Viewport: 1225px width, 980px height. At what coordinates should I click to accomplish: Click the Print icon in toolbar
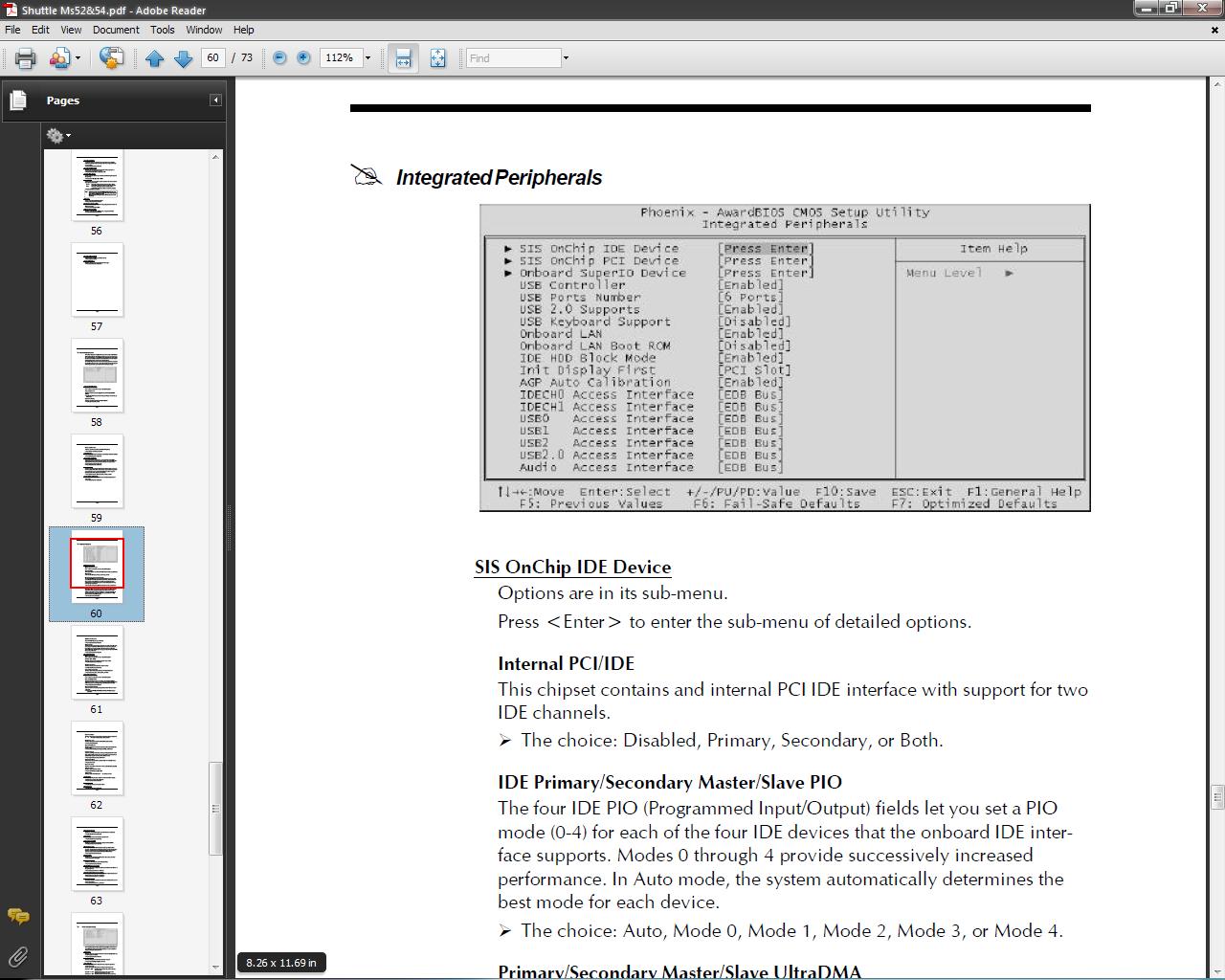(25, 58)
